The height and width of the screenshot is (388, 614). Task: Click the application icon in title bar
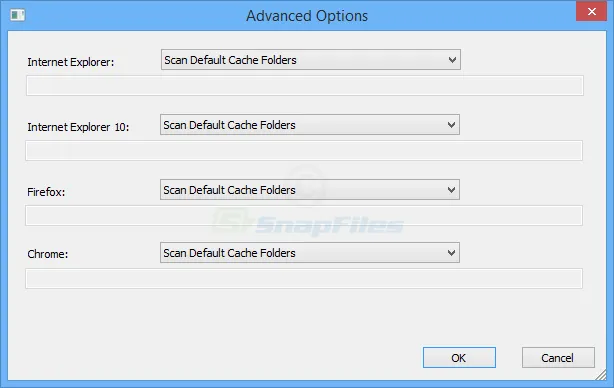(18, 15)
